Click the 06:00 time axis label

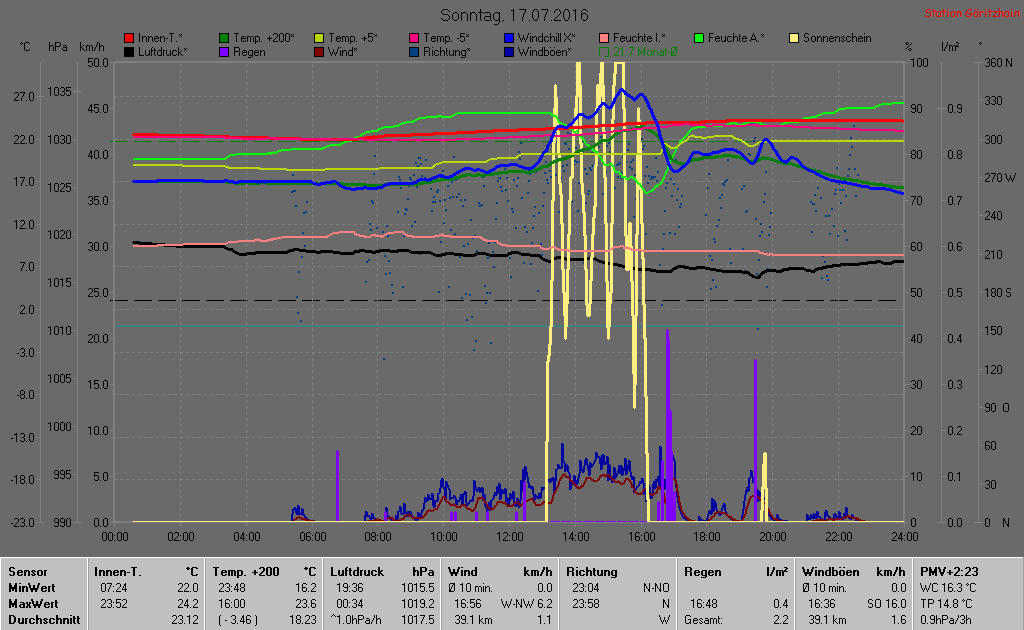pos(313,537)
